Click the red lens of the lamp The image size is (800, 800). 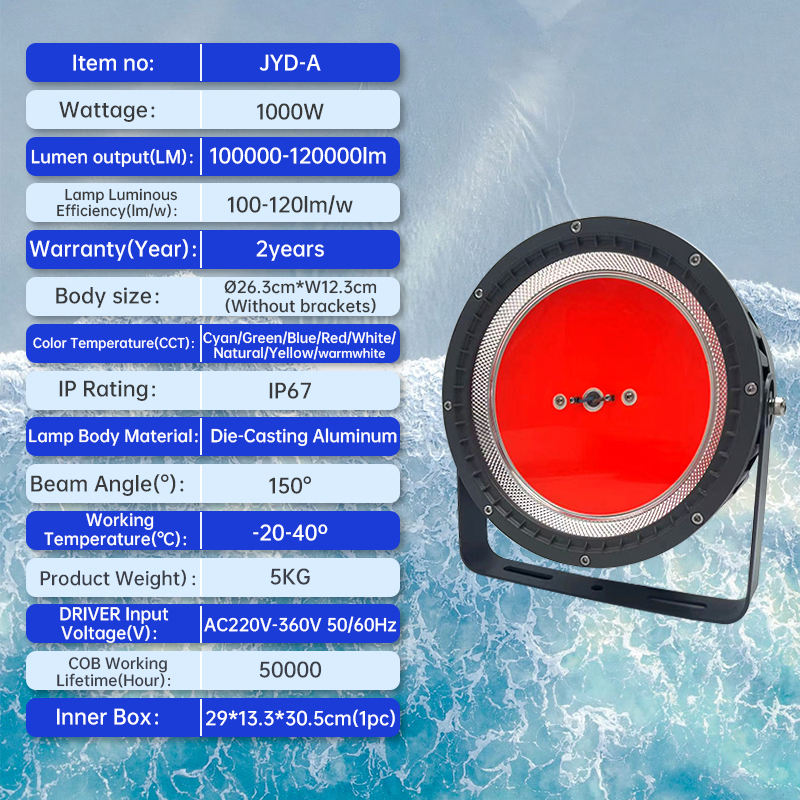point(602,395)
